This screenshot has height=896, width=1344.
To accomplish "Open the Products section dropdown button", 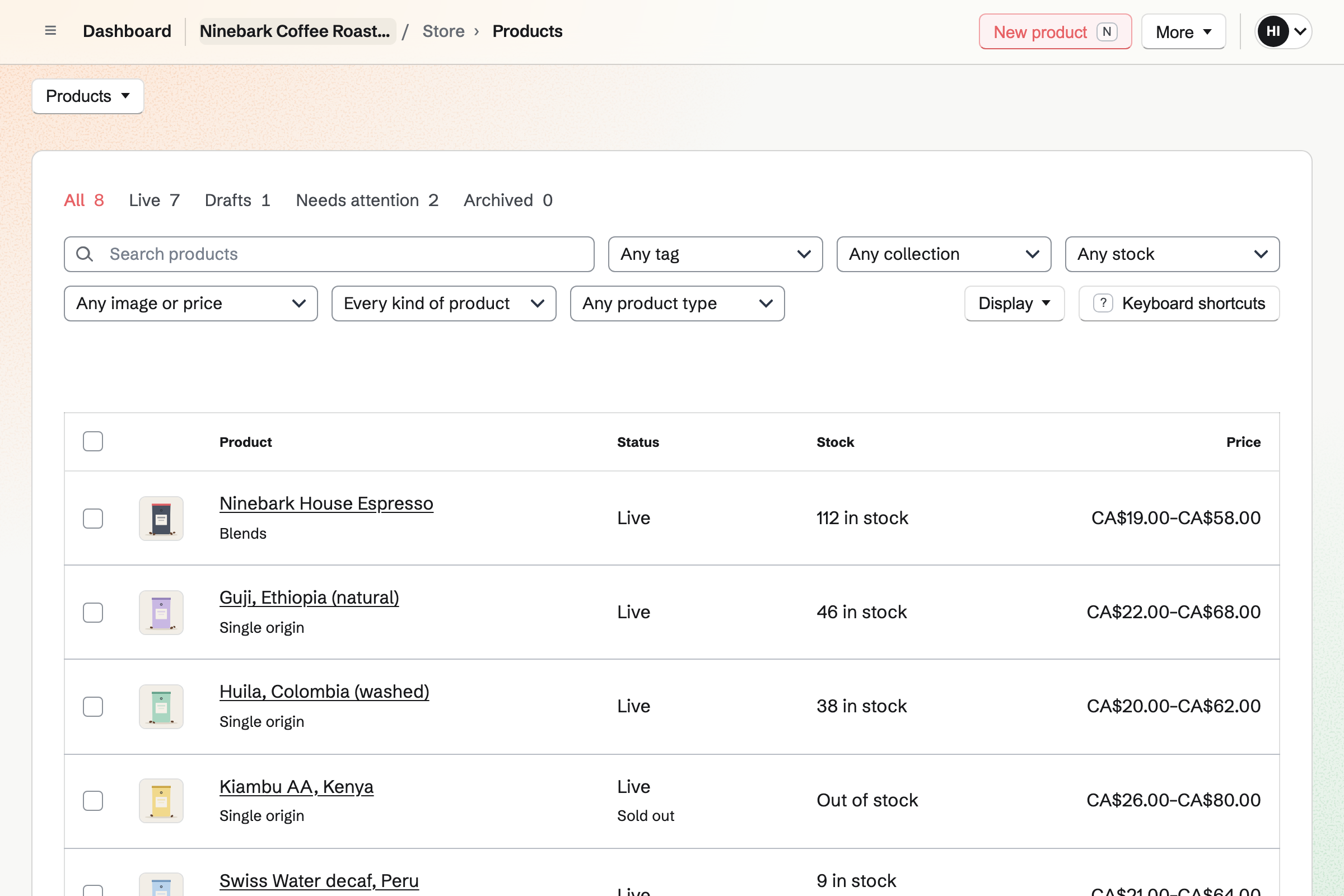I will [x=88, y=96].
